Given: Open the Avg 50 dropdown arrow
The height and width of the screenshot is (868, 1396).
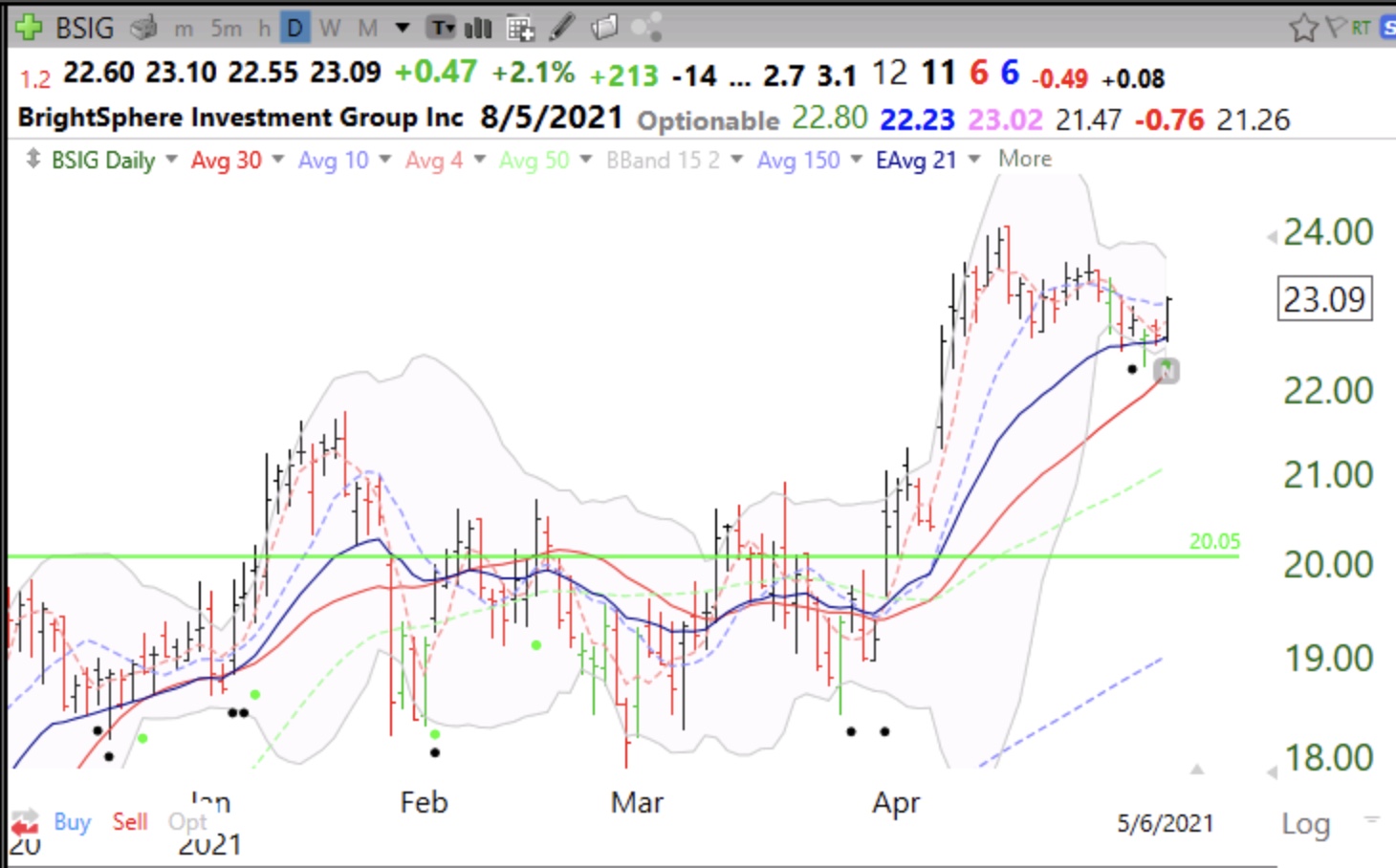Looking at the screenshot, I should tap(586, 159).
